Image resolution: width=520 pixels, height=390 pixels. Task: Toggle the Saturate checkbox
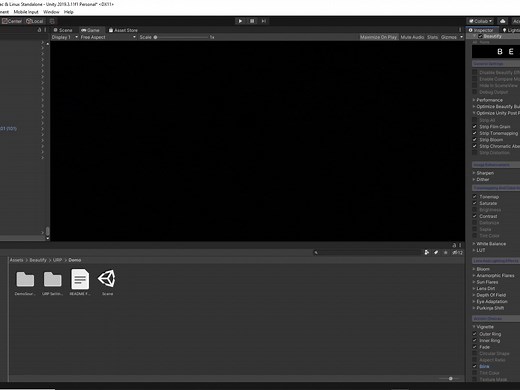[x=474, y=203]
